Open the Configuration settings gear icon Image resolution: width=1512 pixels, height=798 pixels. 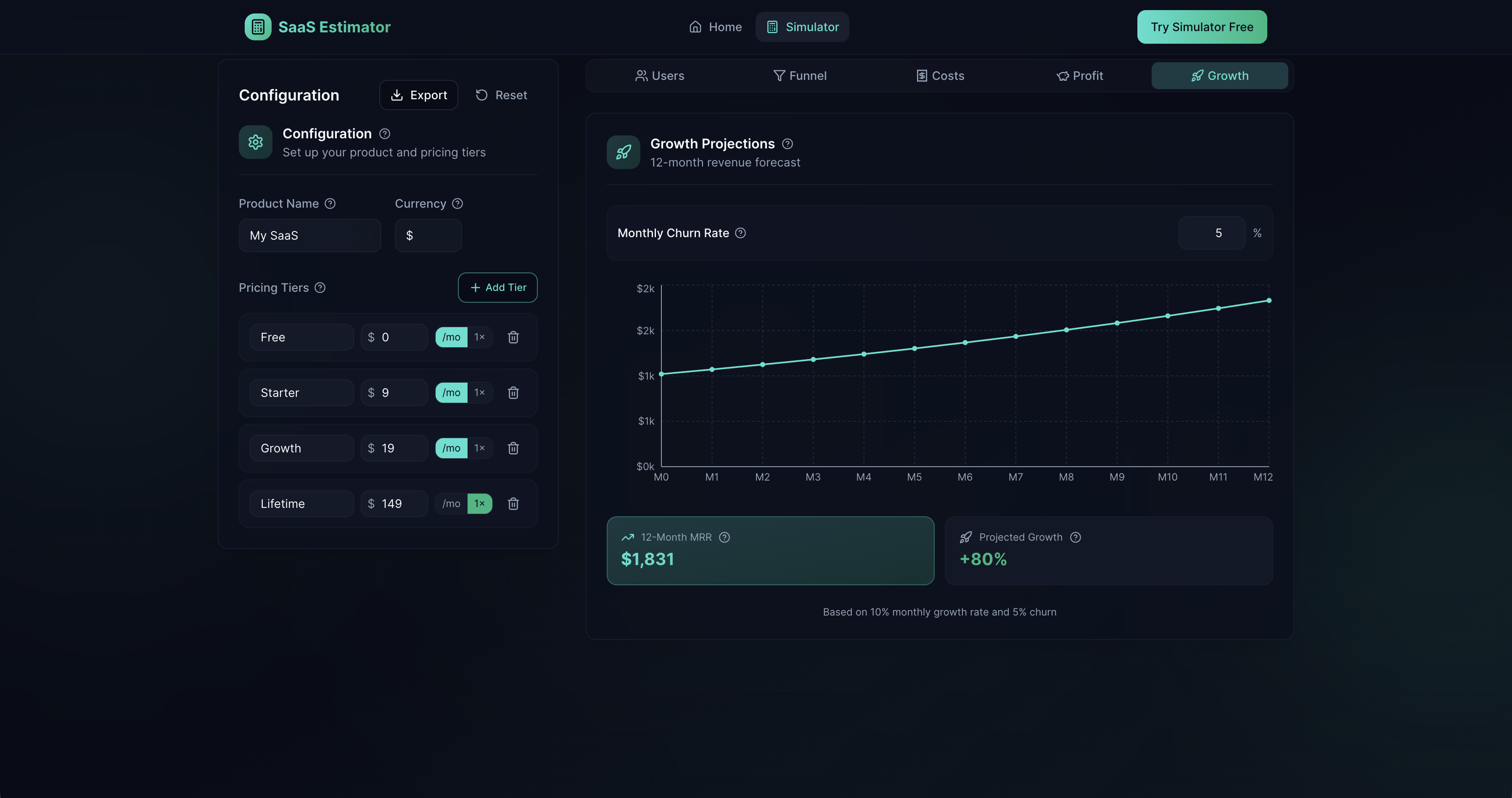pyautogui.click(x=255, y=142)
